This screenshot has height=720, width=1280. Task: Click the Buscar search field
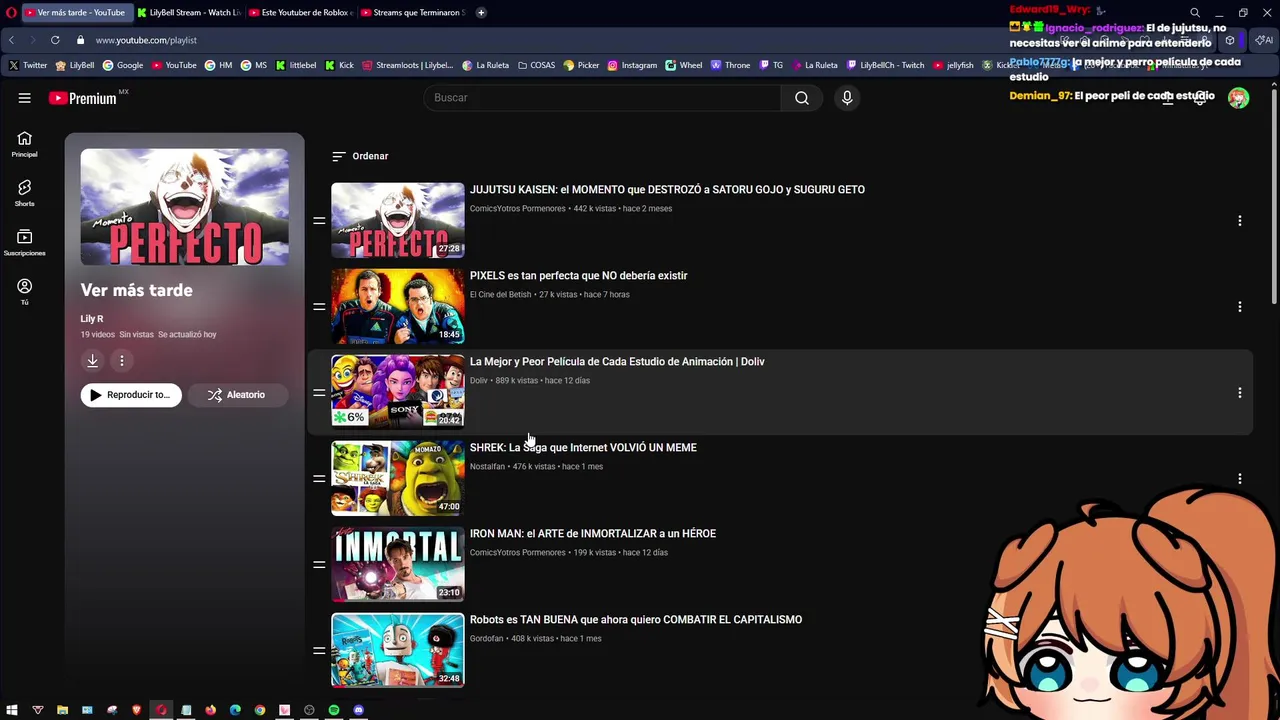tap(603, 98)
